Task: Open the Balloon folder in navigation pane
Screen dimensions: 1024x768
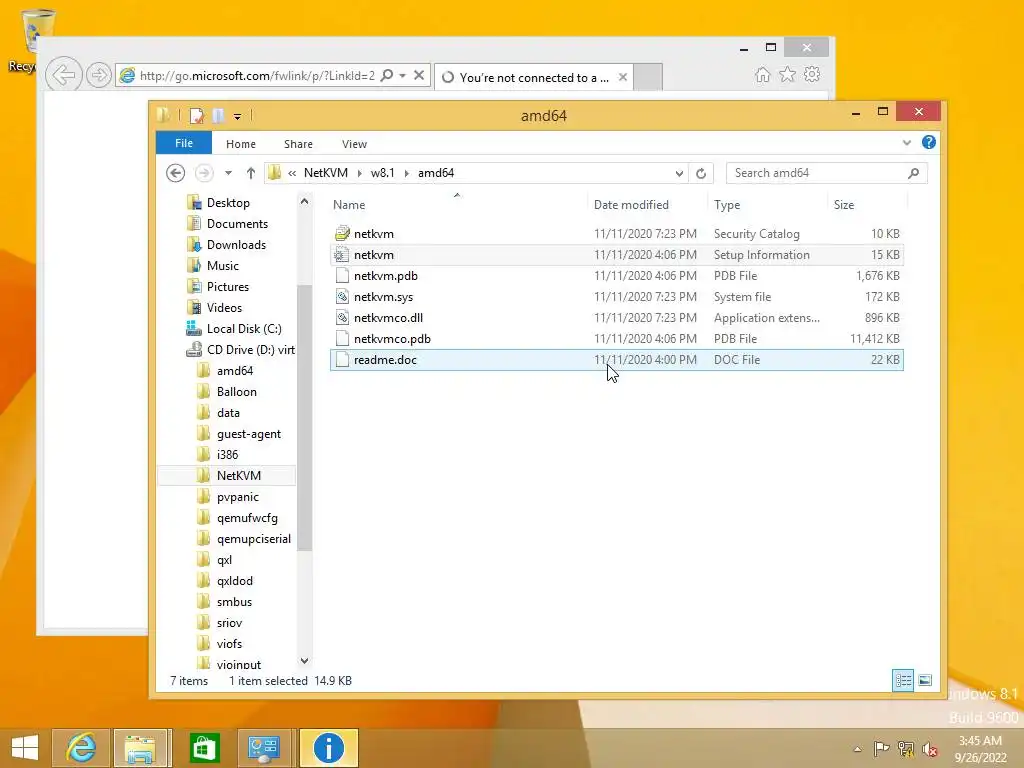Action: click(236, 392)
